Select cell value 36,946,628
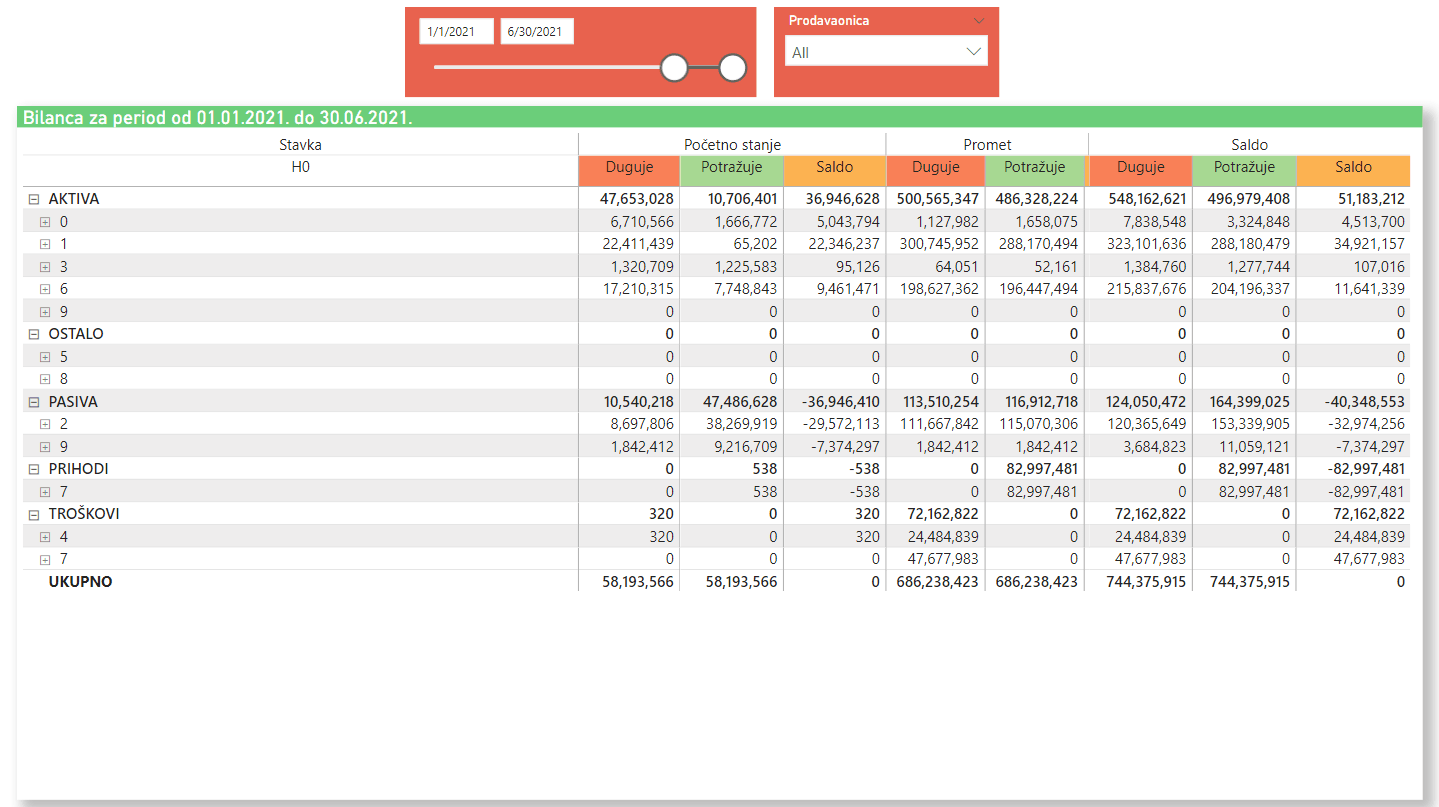This screenshot has height=807, width=1439. point(842,199)
